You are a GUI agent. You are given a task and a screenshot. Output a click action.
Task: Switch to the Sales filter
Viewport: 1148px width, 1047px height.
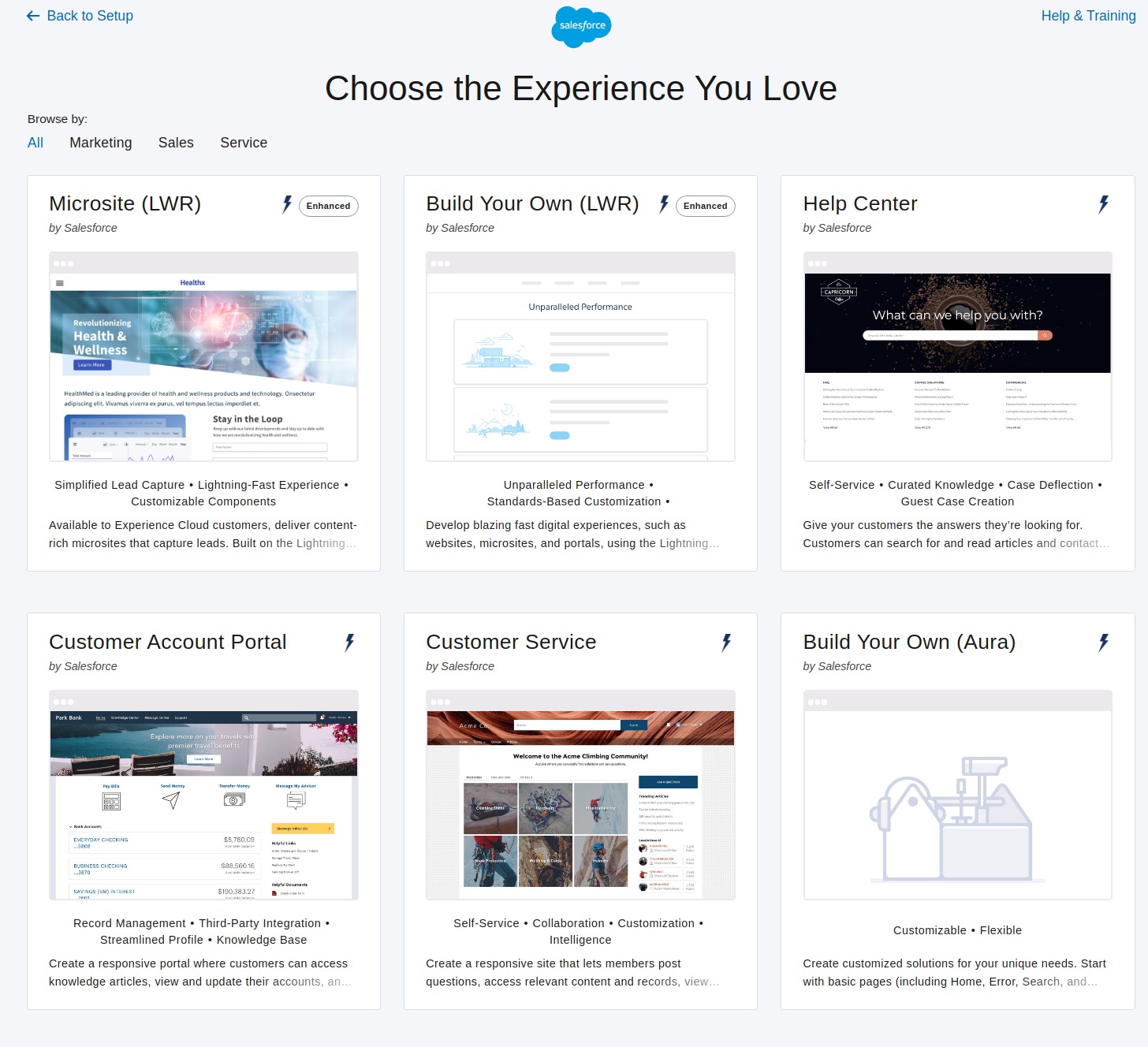pyautogui.click(x=175, y=143)
